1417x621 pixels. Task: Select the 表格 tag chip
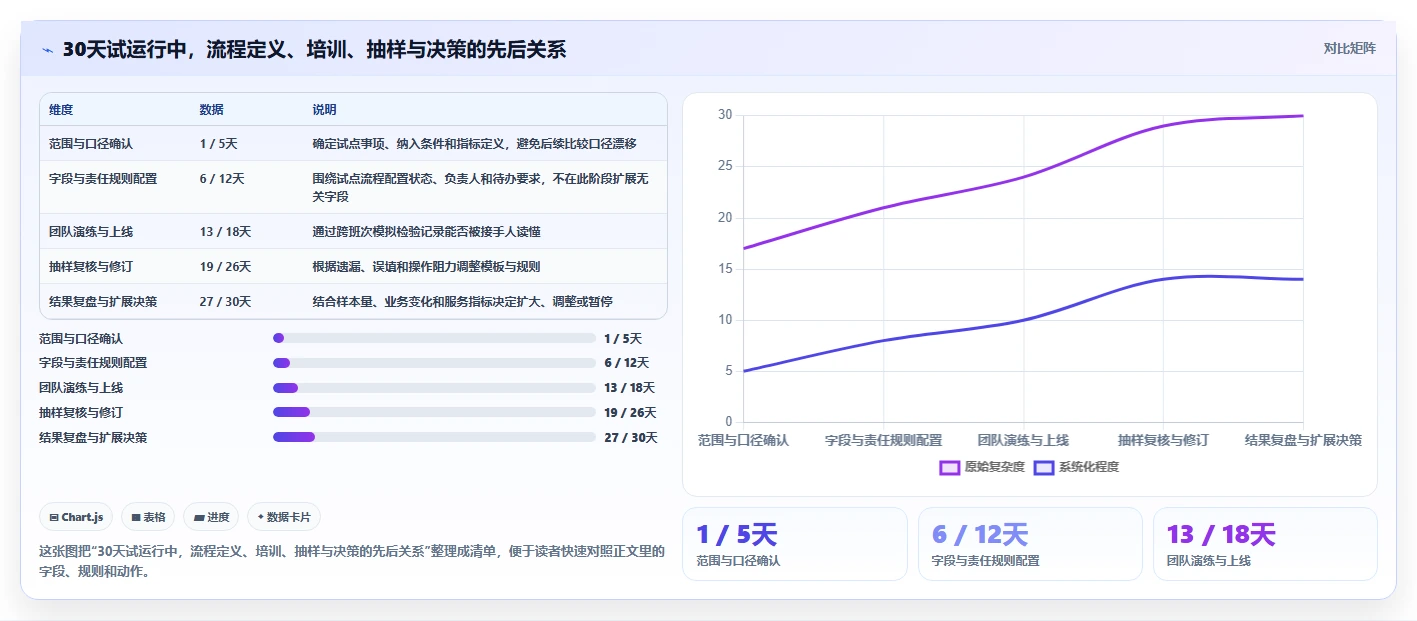148,517
